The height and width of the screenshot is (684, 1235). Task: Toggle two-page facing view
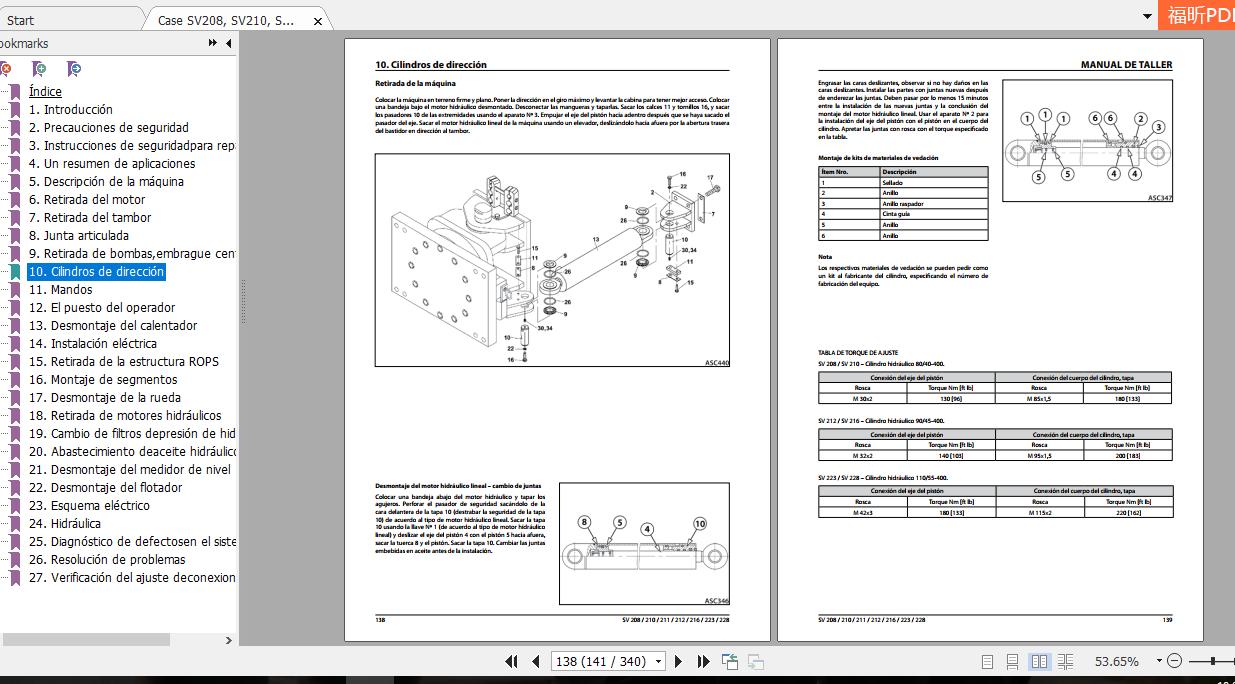(x=1039, y=661)
